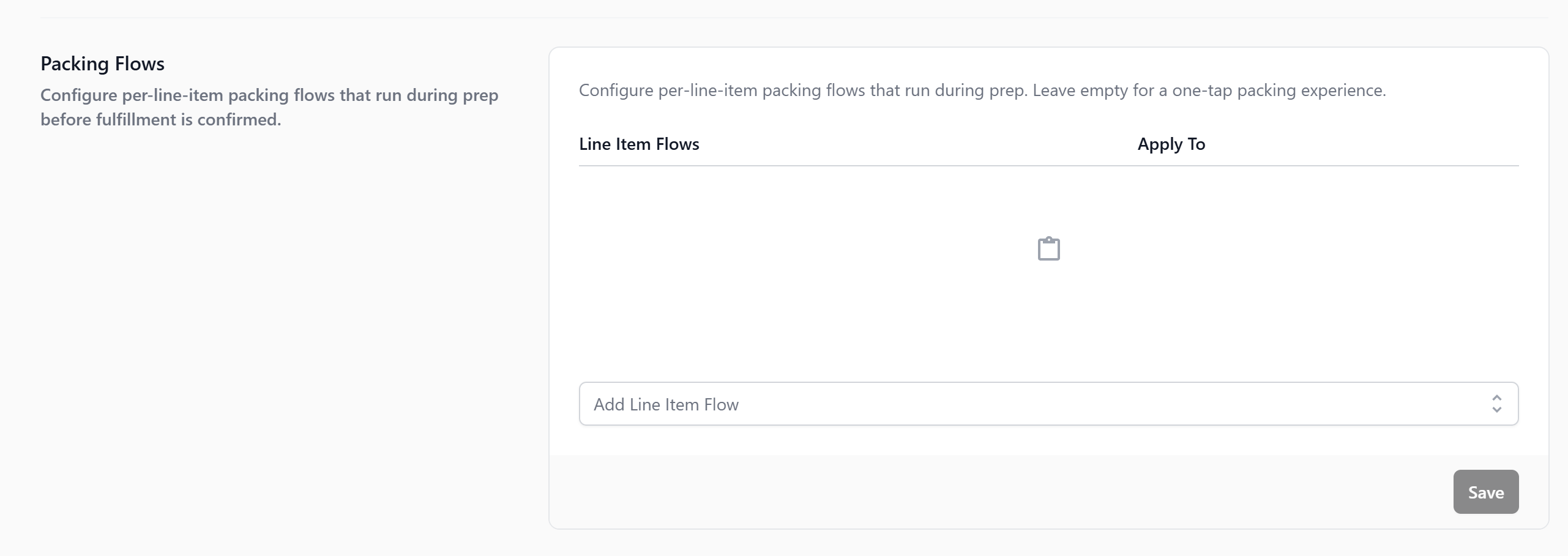Click blank space between Line Item Flows and Apply To
The width and height of the screenshot is (1568, 556).
point(918,144)
